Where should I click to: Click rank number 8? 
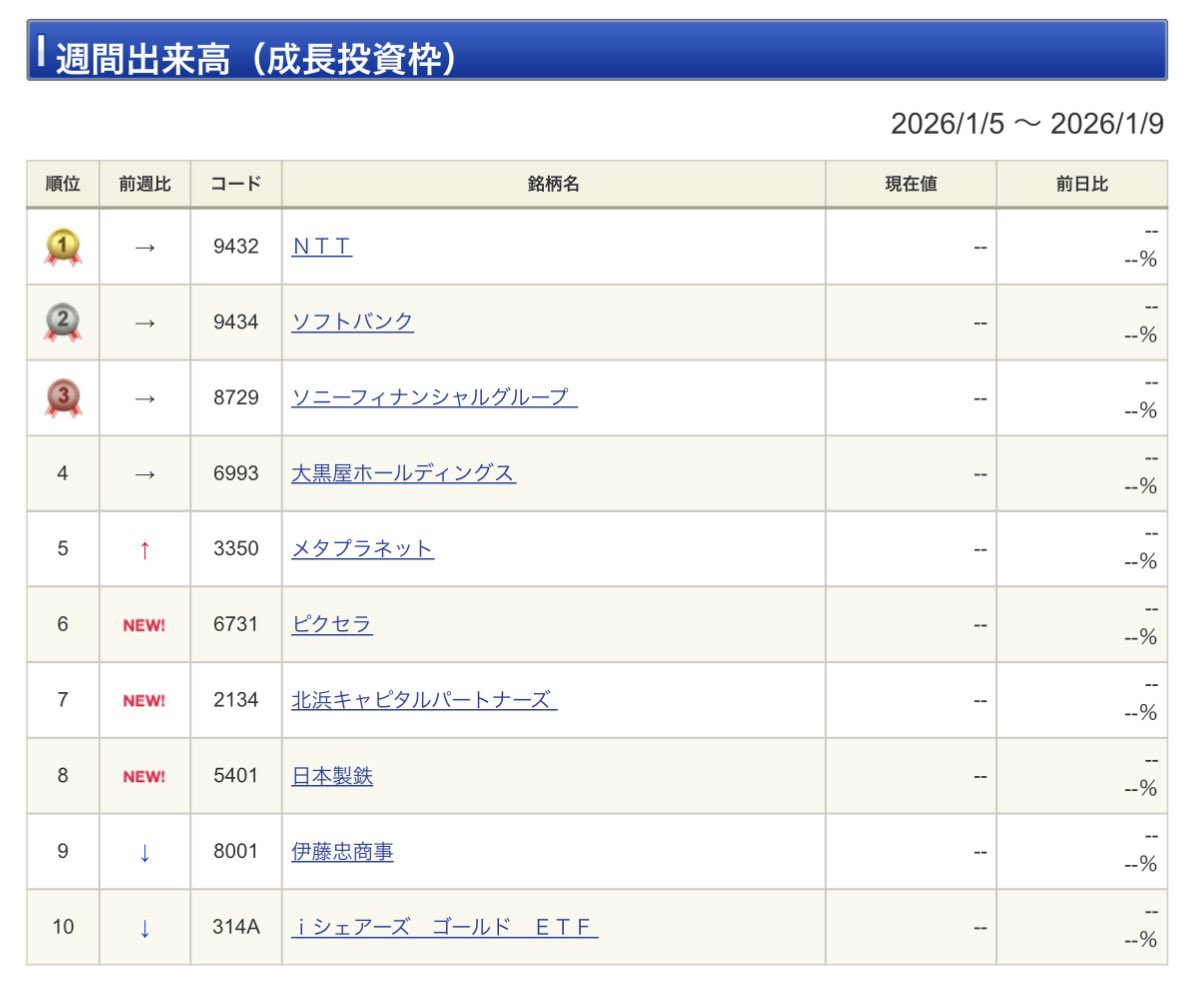(63, 775)
